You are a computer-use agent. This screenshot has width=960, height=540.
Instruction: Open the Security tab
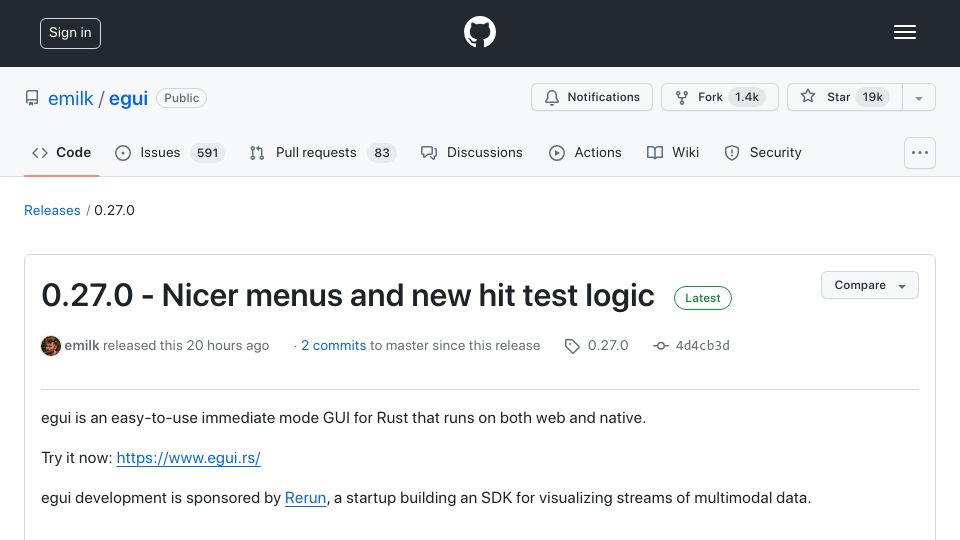[x=763, y=152]
